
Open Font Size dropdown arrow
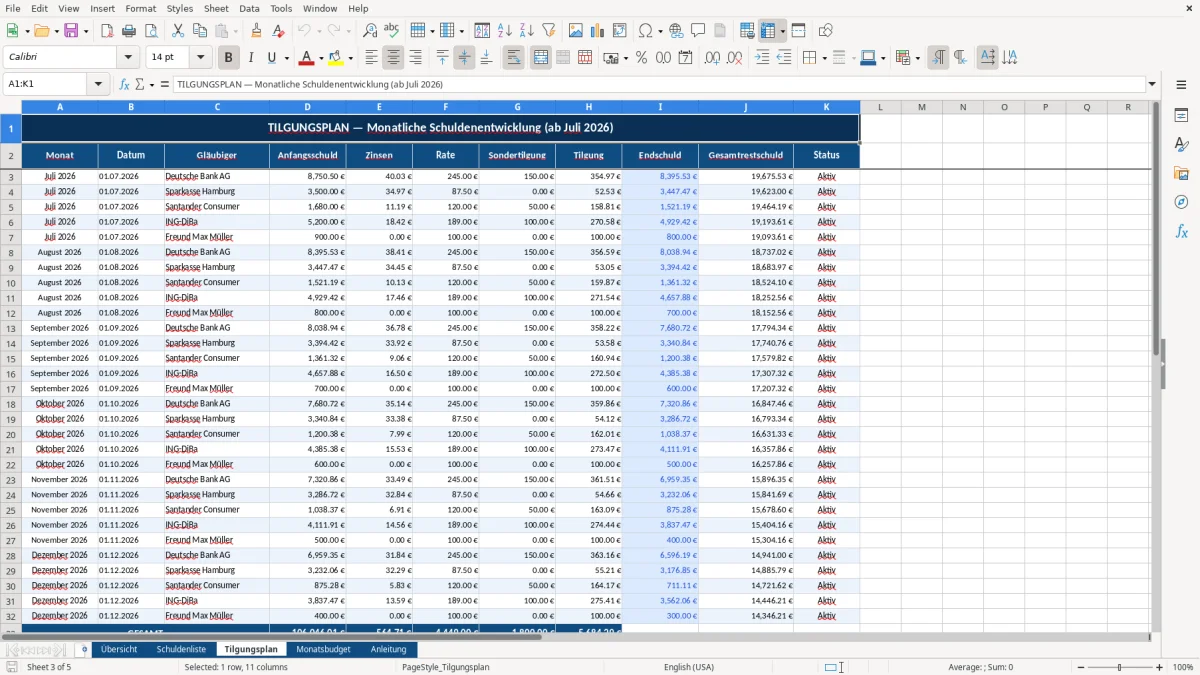pyautogui.click(x=201, y=58)
